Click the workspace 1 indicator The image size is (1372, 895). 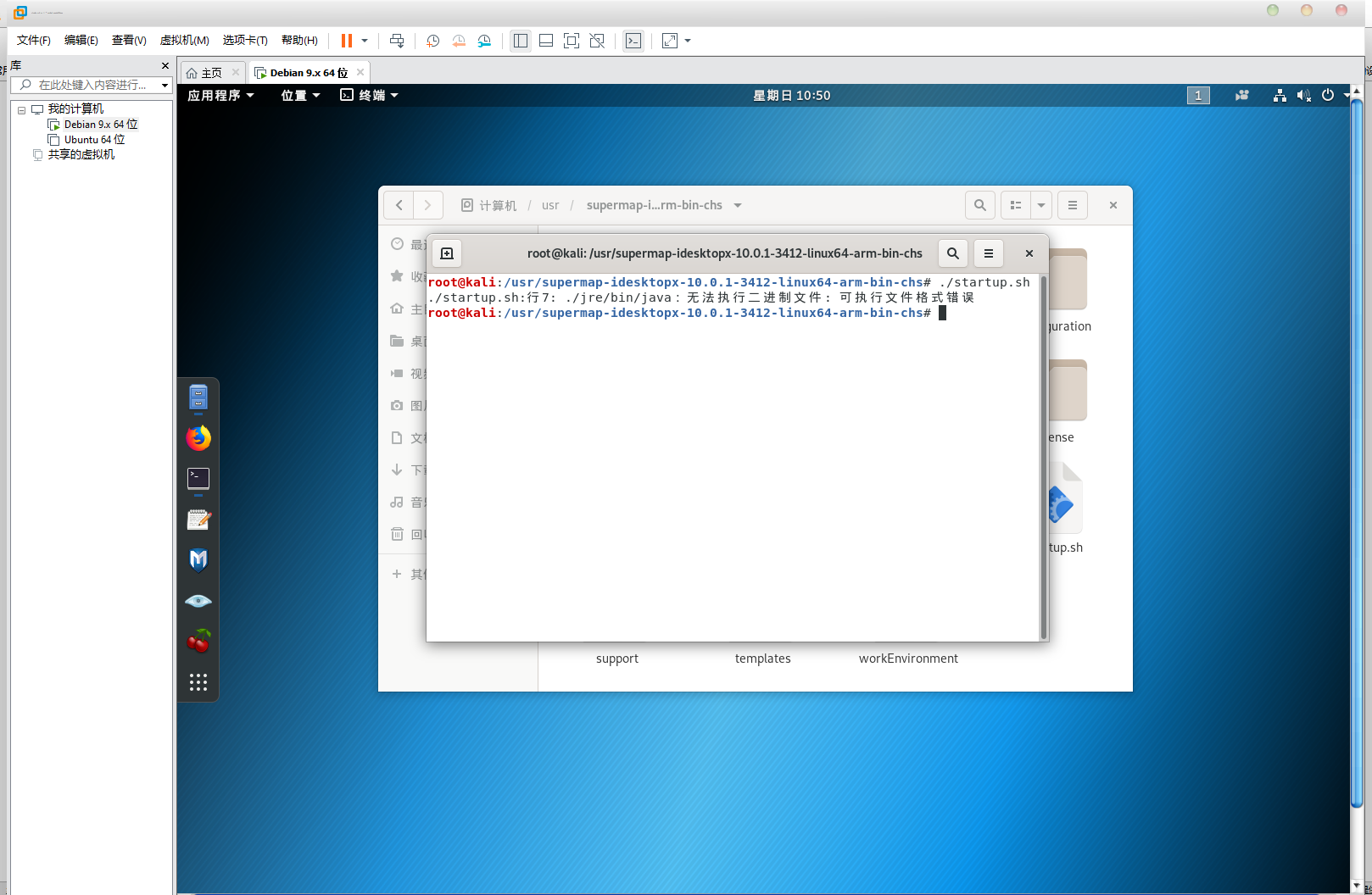pos(1198,96)
